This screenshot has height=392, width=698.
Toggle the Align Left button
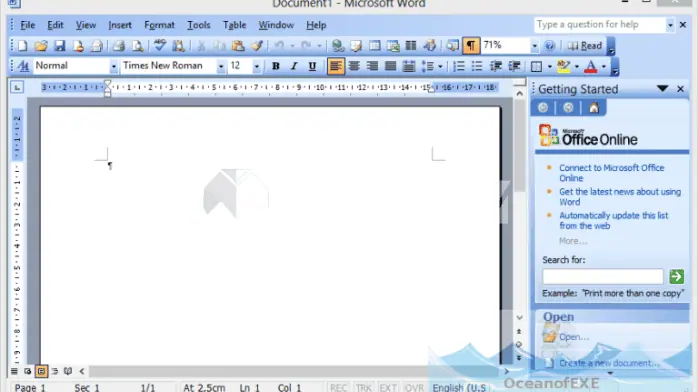[336, 66]
